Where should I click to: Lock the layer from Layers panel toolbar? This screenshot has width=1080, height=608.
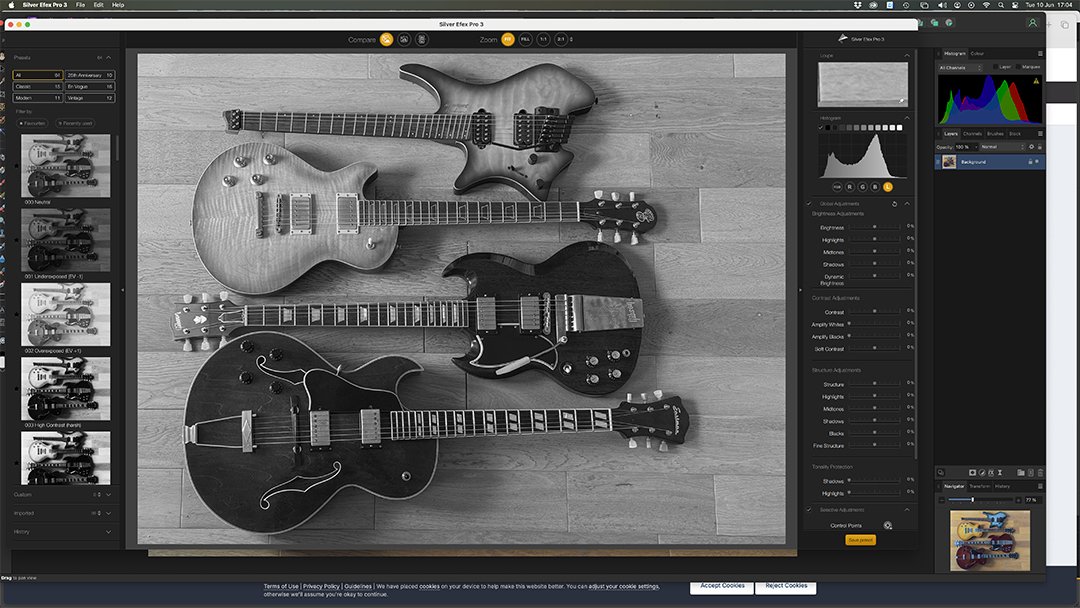(x=1039, y=147)
